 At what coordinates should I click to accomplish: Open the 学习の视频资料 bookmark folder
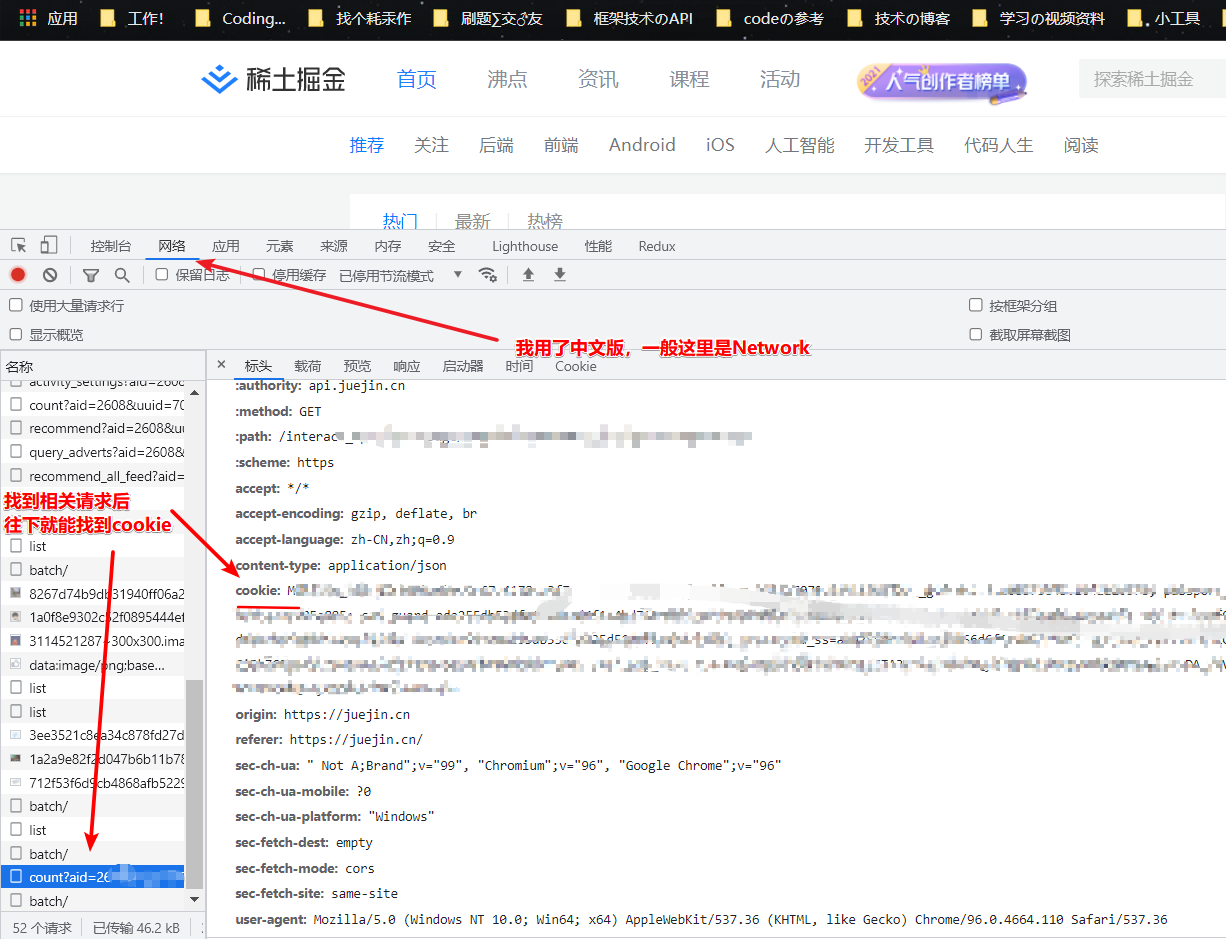[x=1038, y=18]
